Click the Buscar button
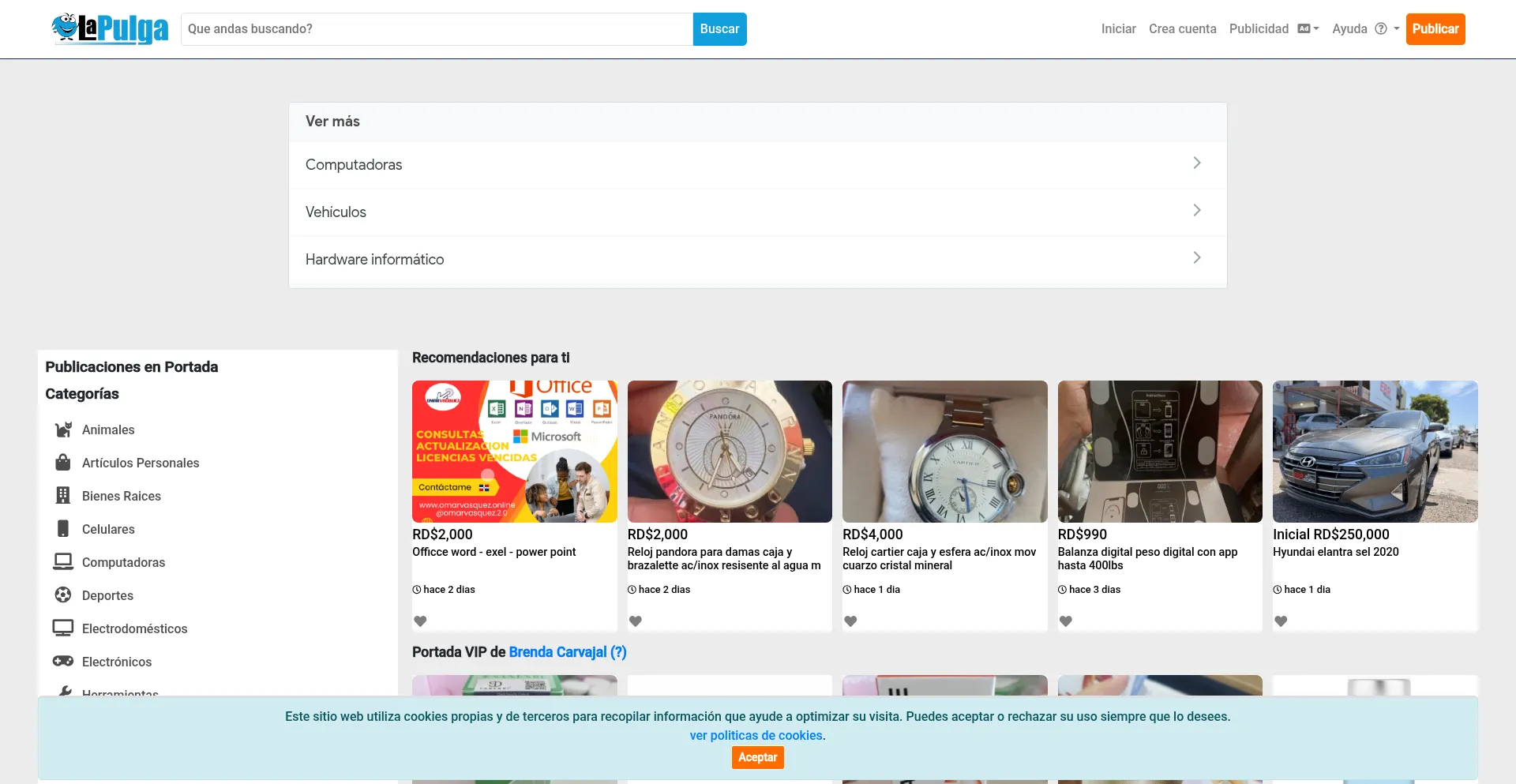1516x784 pixels. point(719,29)
